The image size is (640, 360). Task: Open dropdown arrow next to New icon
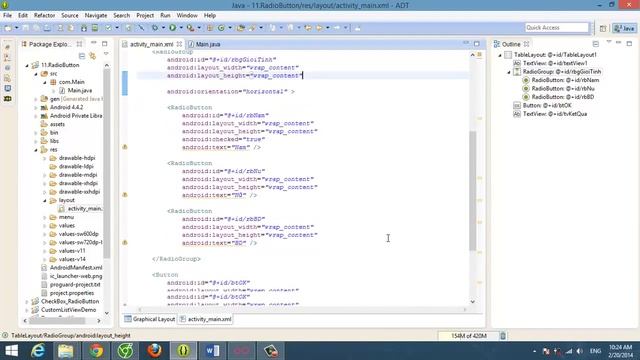coord(17,28)
